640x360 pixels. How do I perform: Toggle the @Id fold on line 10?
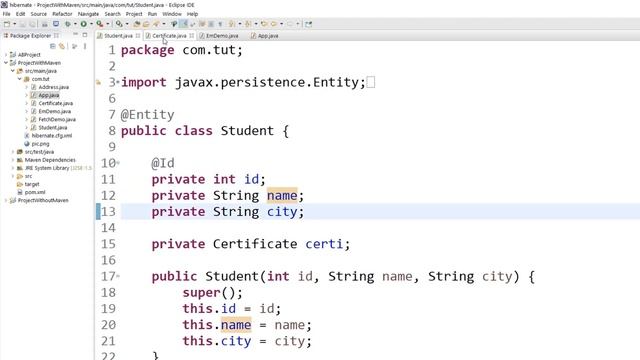[118, 163]
